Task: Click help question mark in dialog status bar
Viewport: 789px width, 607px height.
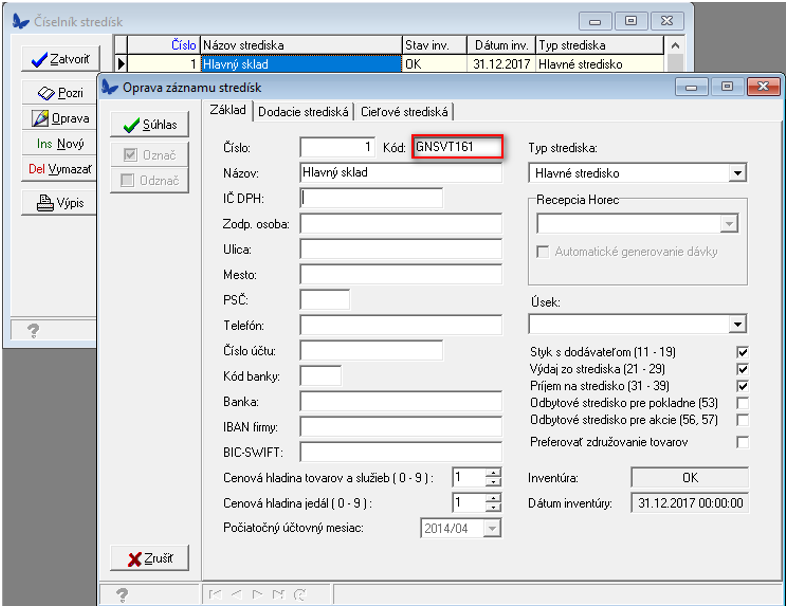Action: (x=122, y=595)
